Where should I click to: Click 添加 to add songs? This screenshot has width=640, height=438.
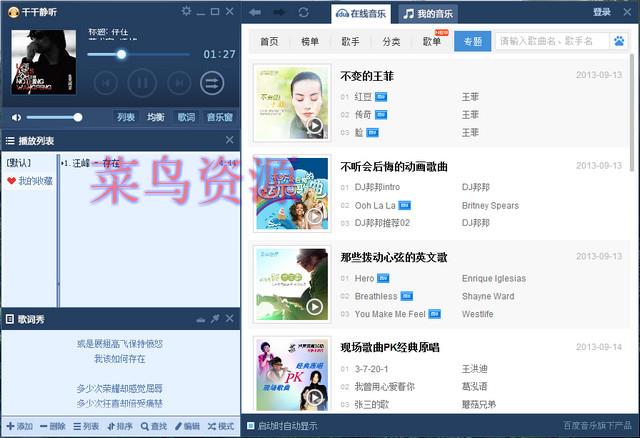click(20, 426)
